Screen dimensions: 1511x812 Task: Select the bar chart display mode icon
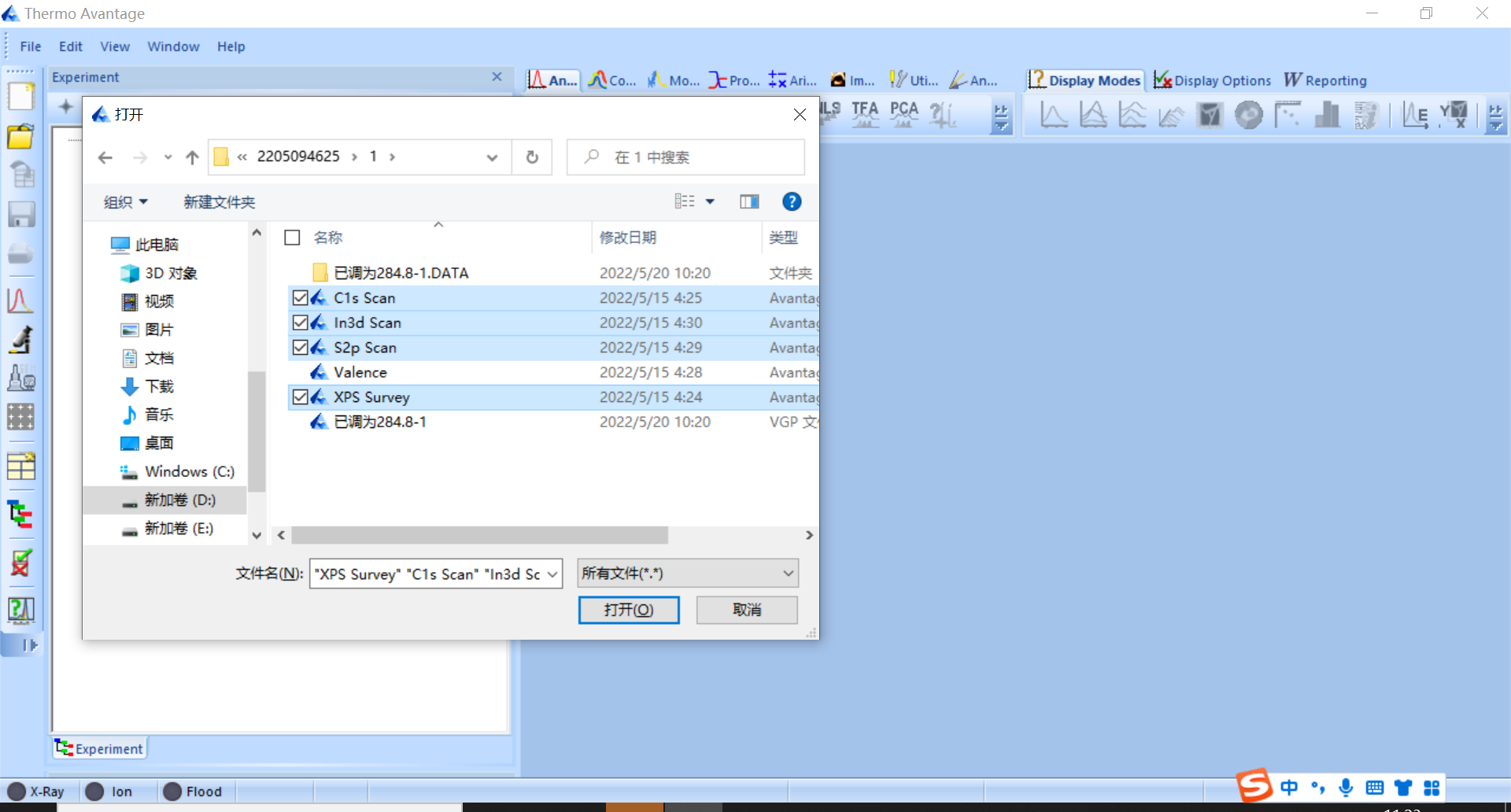click(1327, 115)
